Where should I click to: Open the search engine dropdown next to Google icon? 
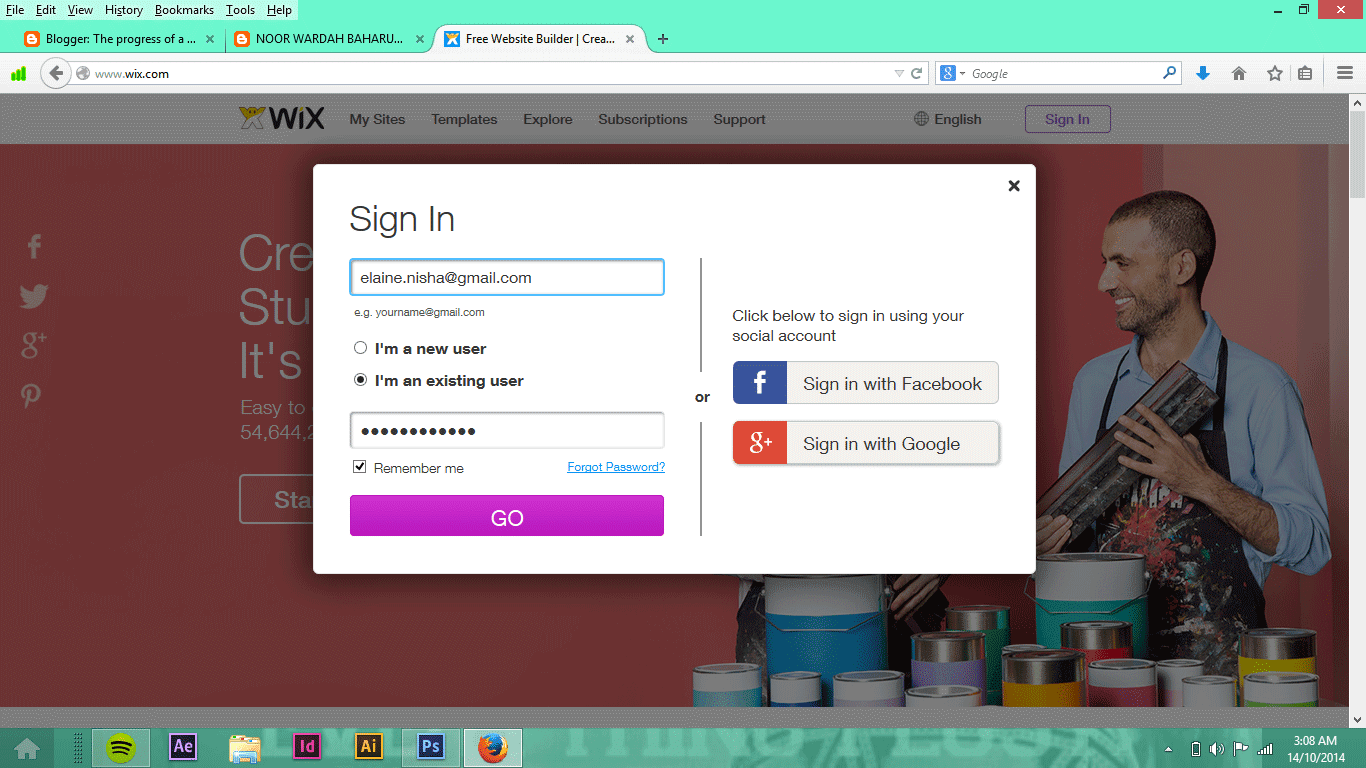click(x=962, y=73)
